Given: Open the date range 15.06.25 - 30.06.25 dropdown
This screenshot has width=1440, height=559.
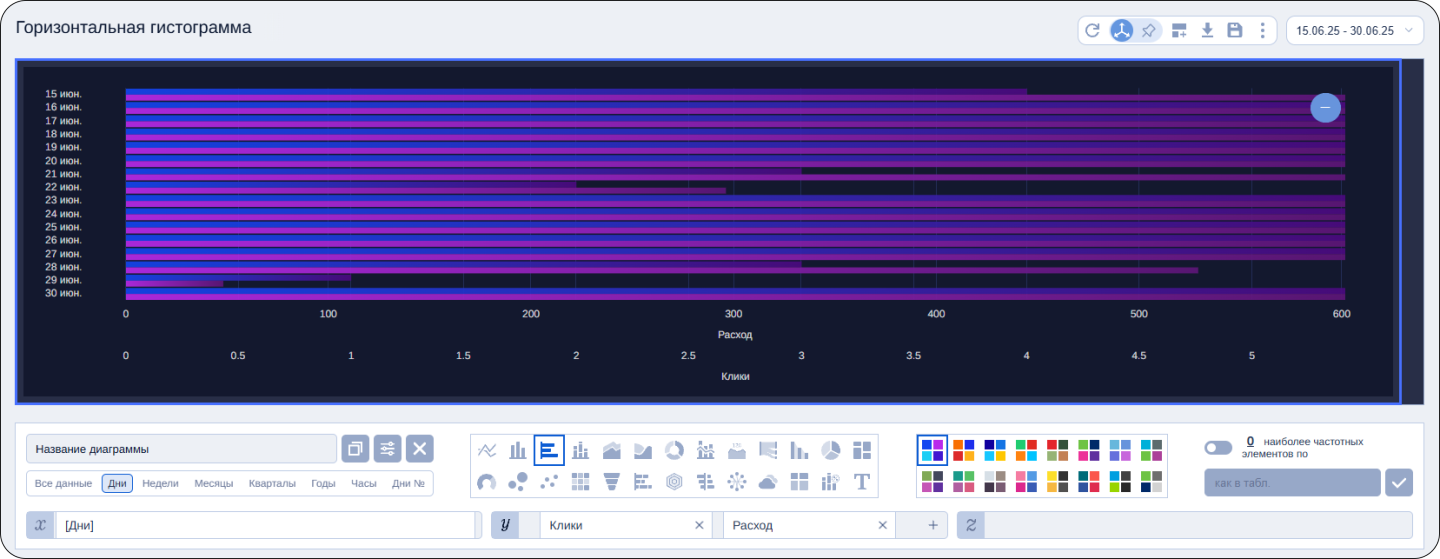Looking at the screenshot, I should 1355,31.
